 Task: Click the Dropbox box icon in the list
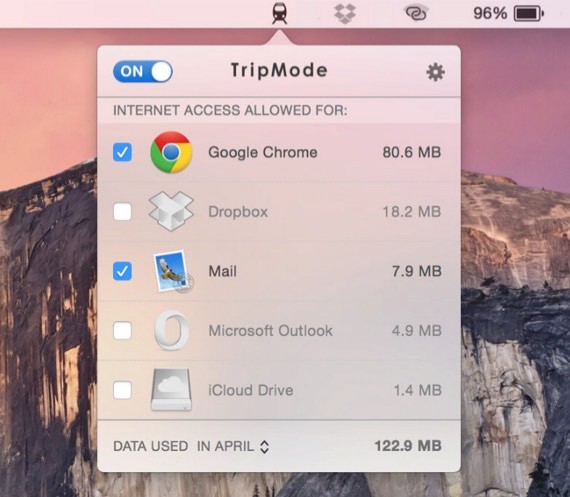tap(171, 211)
